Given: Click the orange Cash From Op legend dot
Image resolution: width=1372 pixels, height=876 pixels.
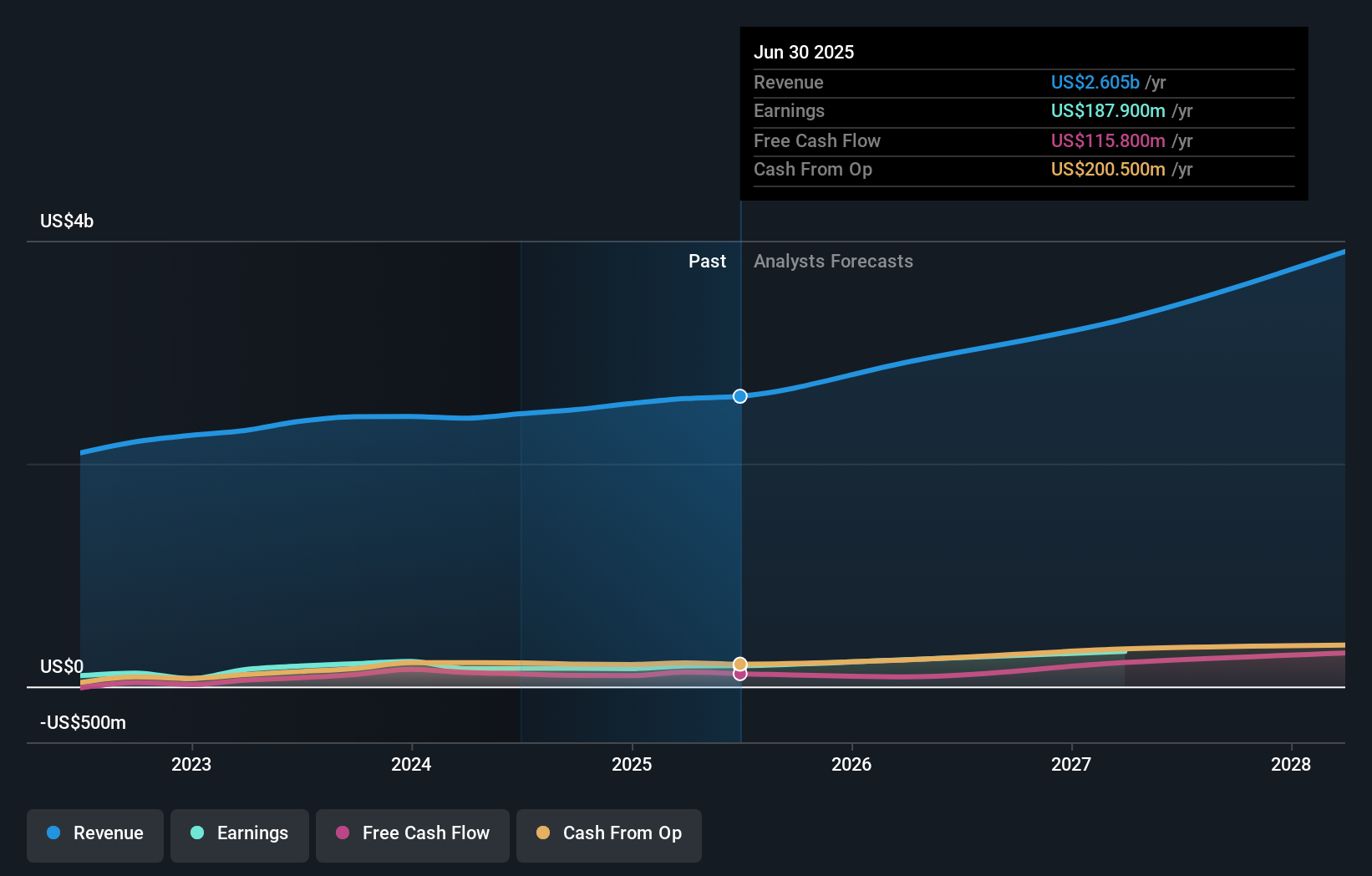Looking at the screenshot, I should coord(543,833).
